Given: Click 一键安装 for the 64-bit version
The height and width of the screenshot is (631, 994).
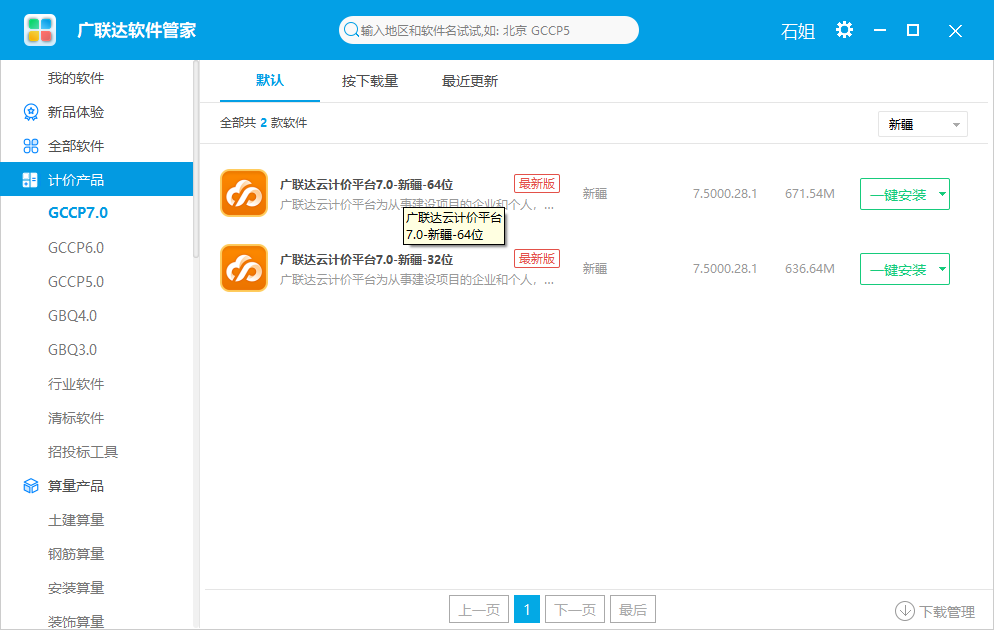Looking at the screenshot, I should [897, 194].
